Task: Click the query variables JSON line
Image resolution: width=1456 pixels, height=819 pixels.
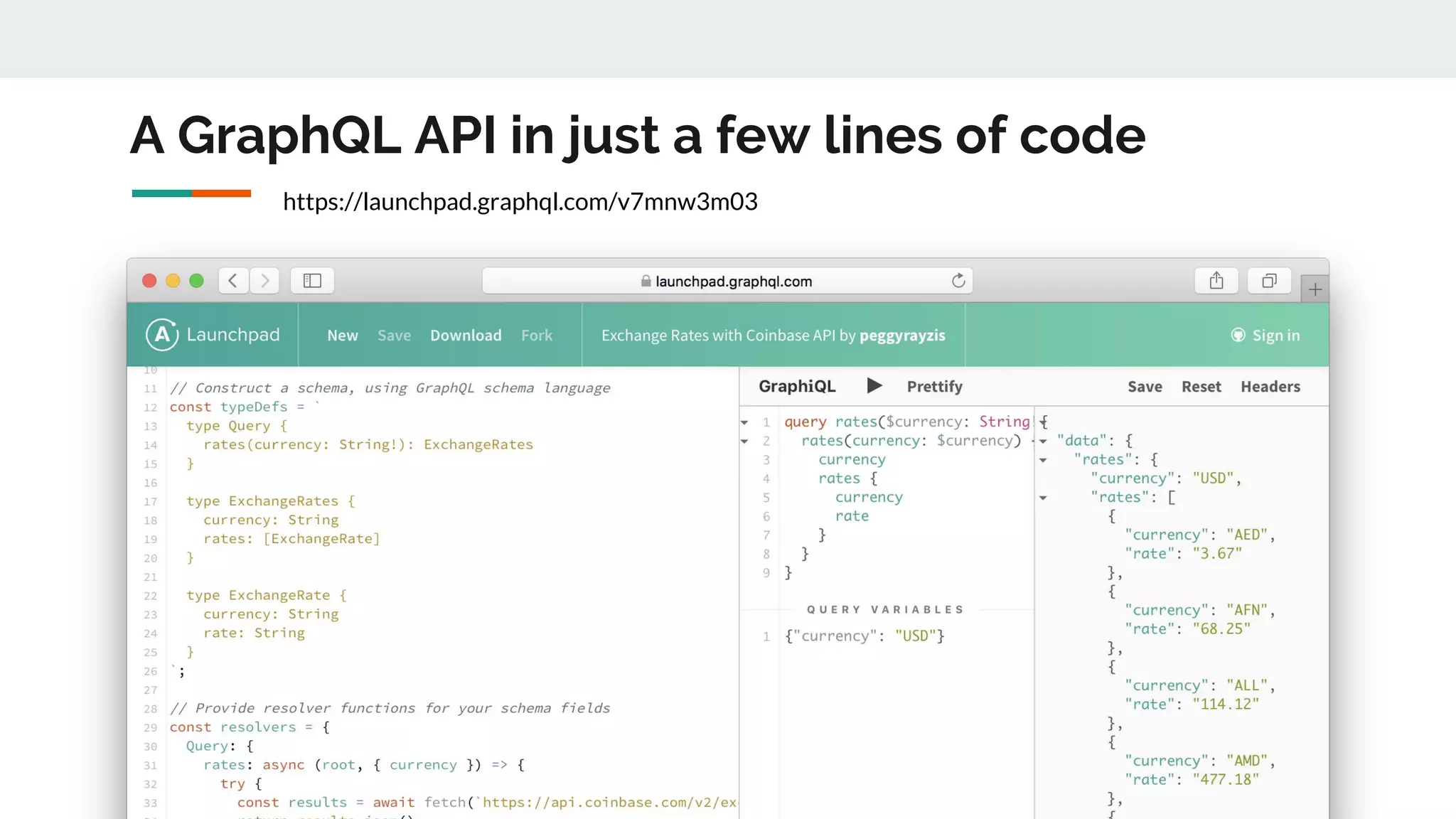Action: coord(864,636)
